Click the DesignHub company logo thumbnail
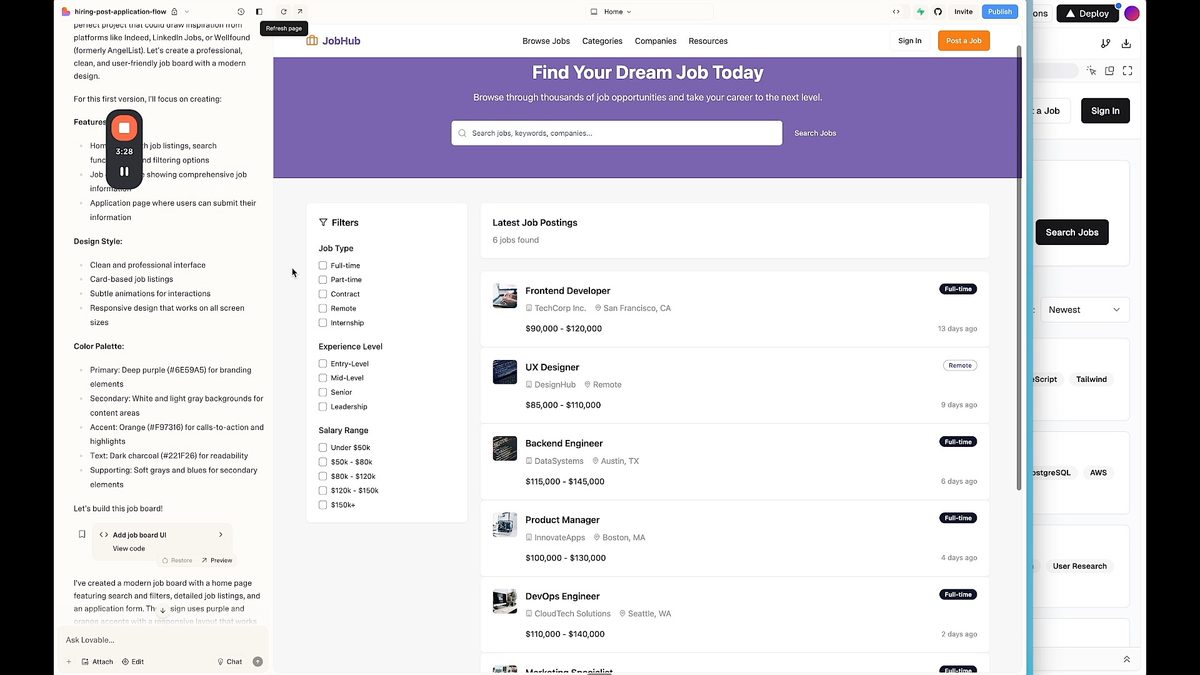Image resolution: width=1200 pixels, height=675 pixels. coord(505,372)
